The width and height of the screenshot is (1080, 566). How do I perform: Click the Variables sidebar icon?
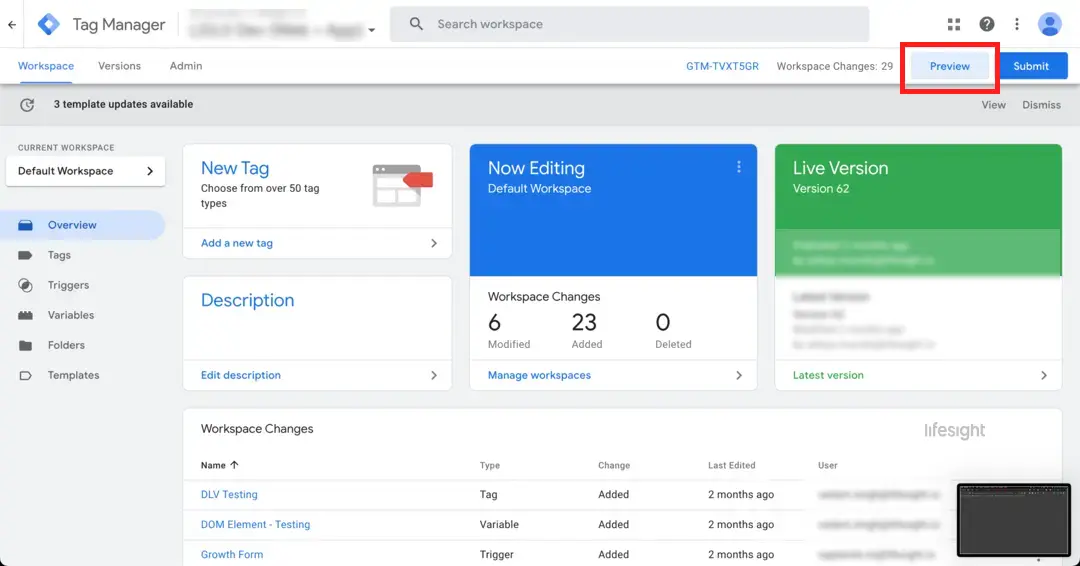pyautogui.click(x=25, y=315)
